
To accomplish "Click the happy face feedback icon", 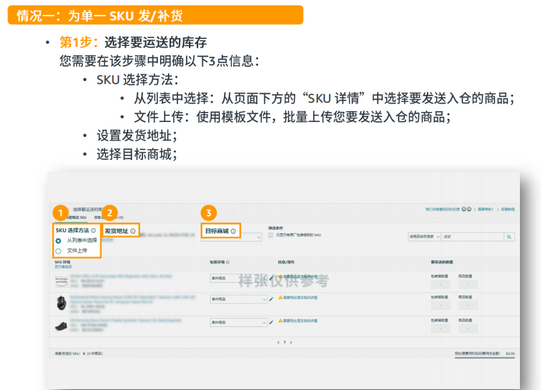I will pyautogui.click(x=464, y=209).
